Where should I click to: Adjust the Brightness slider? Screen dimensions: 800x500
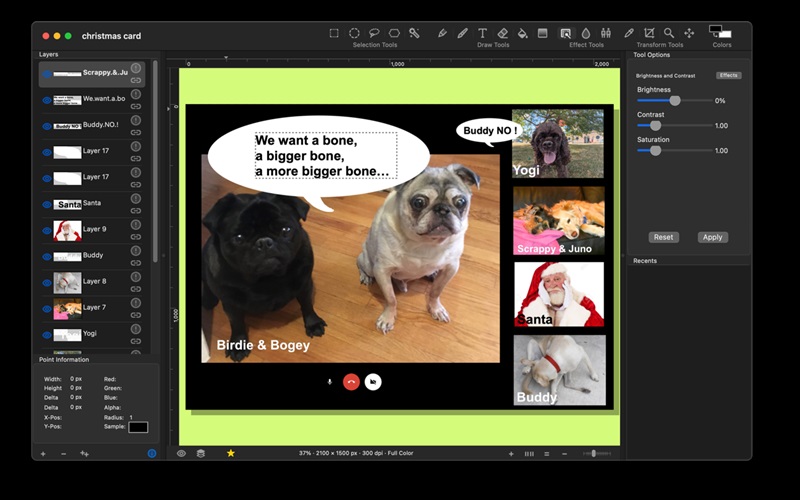(674, 101)
